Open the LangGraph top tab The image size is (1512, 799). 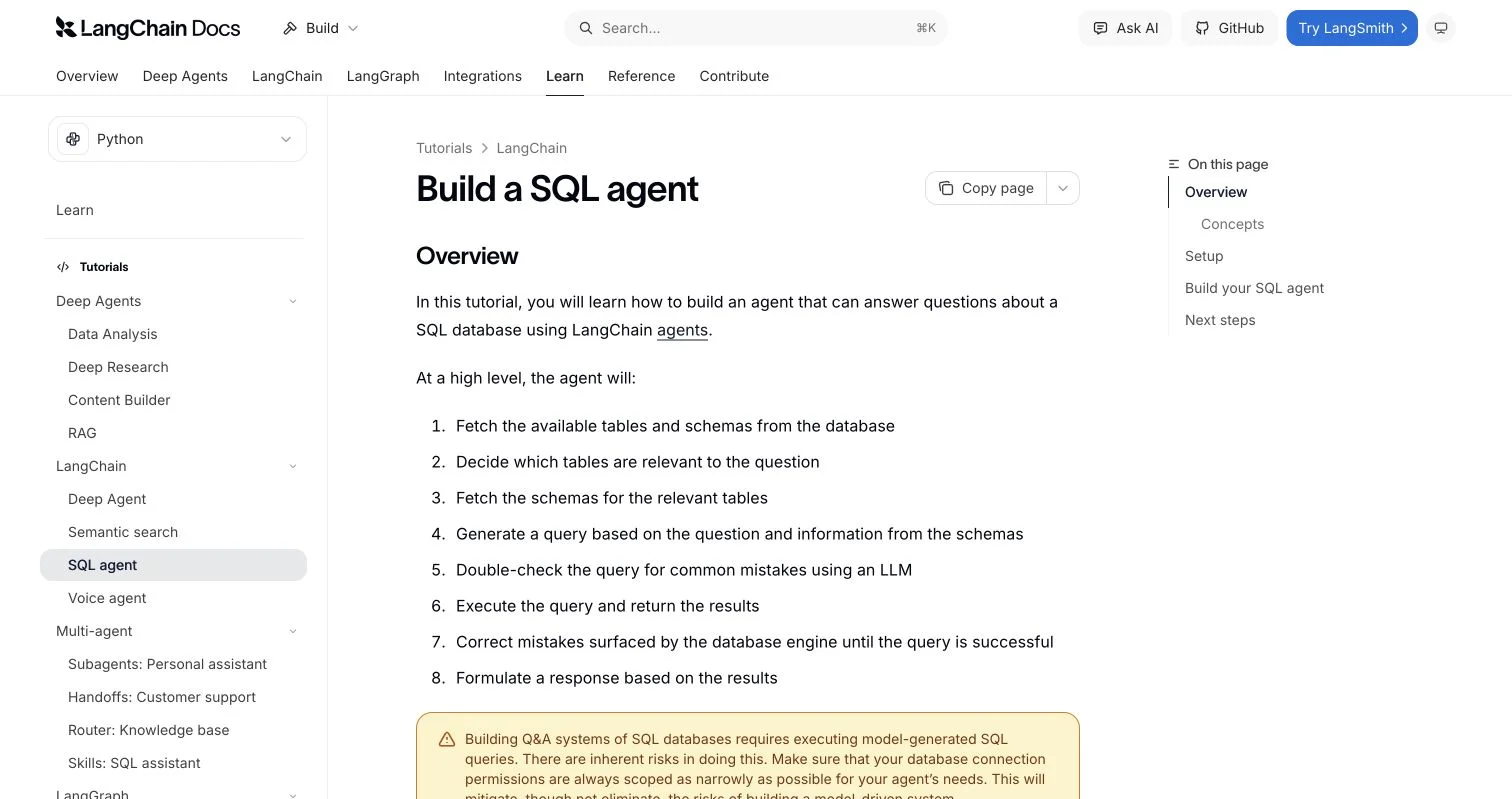tap(383, 76)
